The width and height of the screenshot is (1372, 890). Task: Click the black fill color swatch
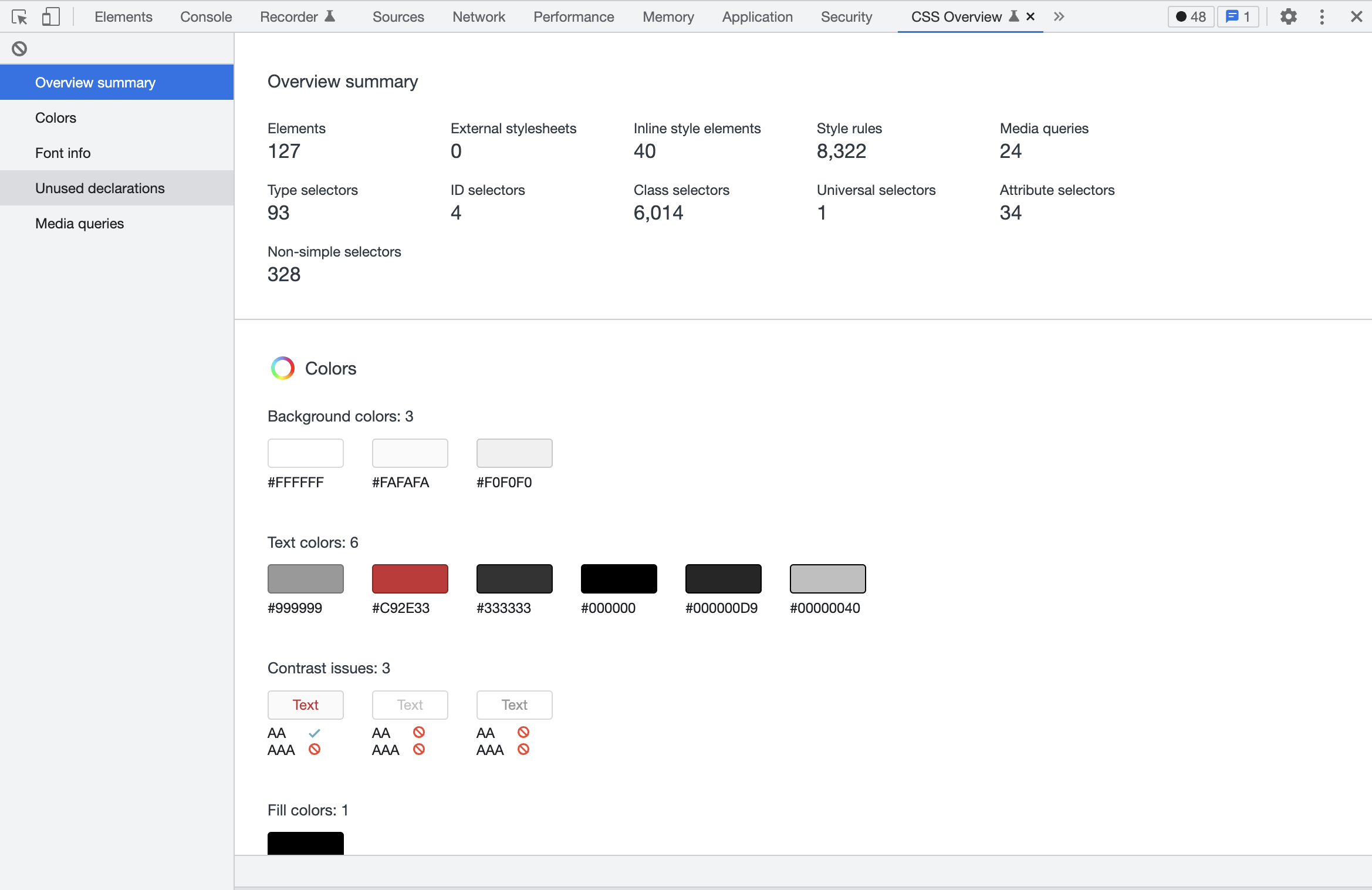tap(305, 843)
